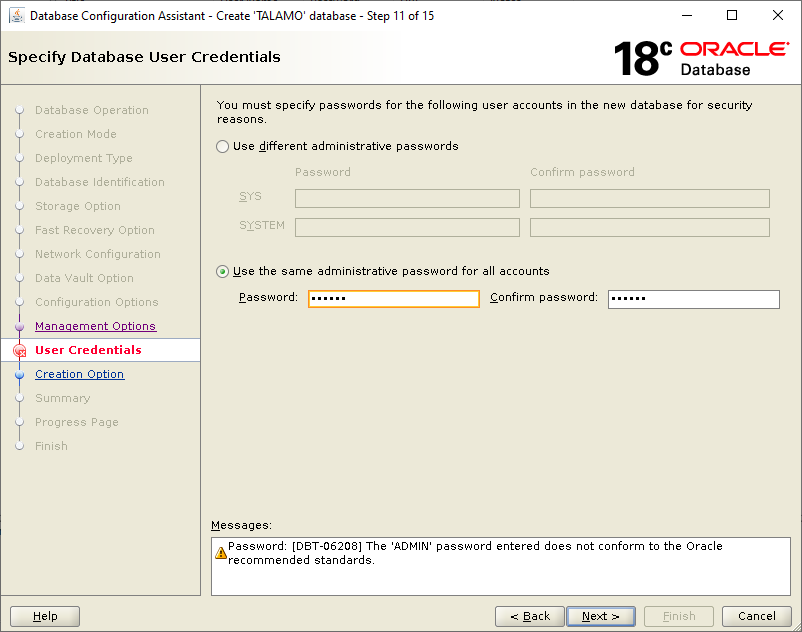Click the Creation Option step bullet
802x632 pixels.
tap(19, 374)
